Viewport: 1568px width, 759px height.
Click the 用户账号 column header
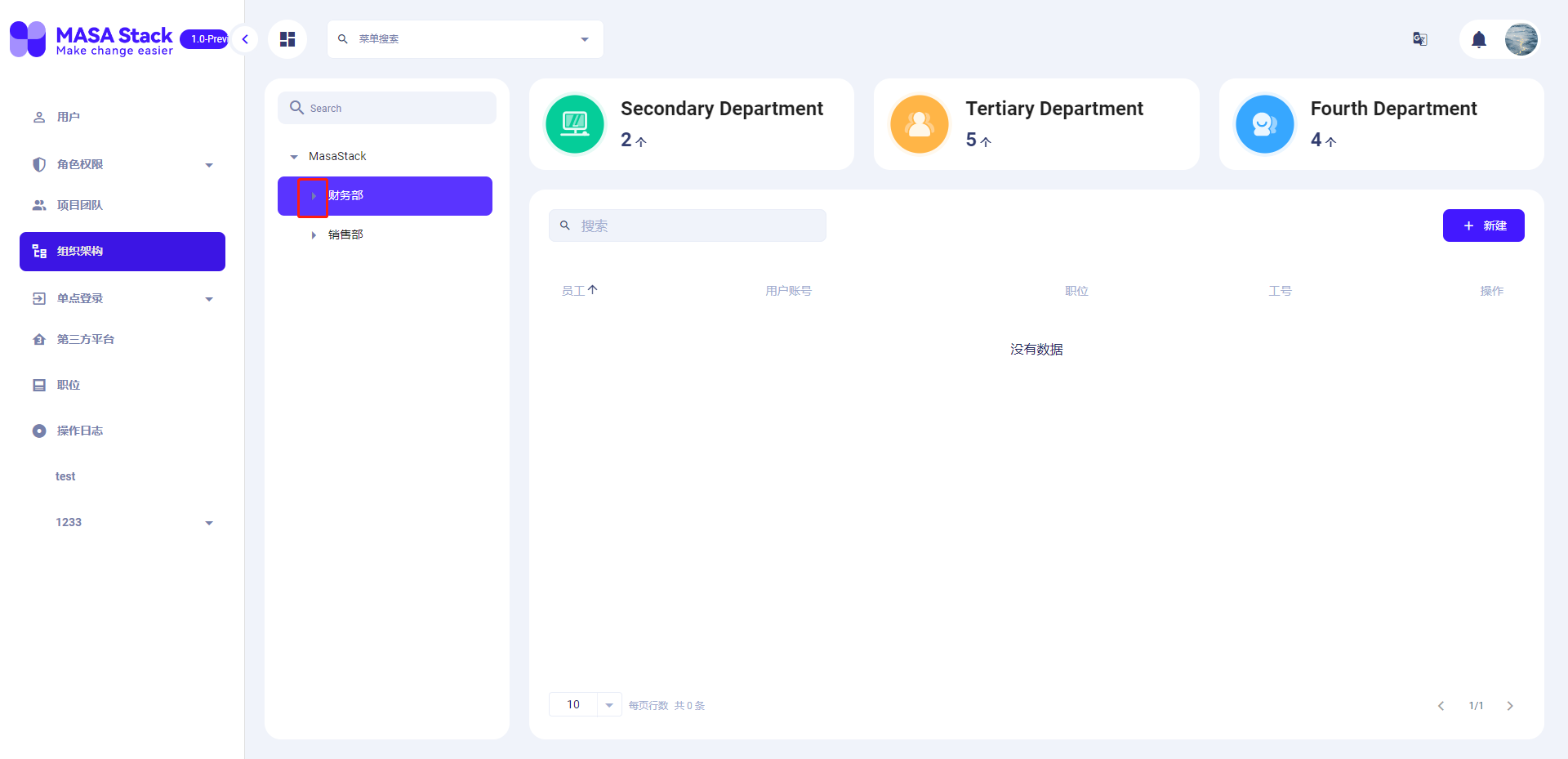(789, 291)
